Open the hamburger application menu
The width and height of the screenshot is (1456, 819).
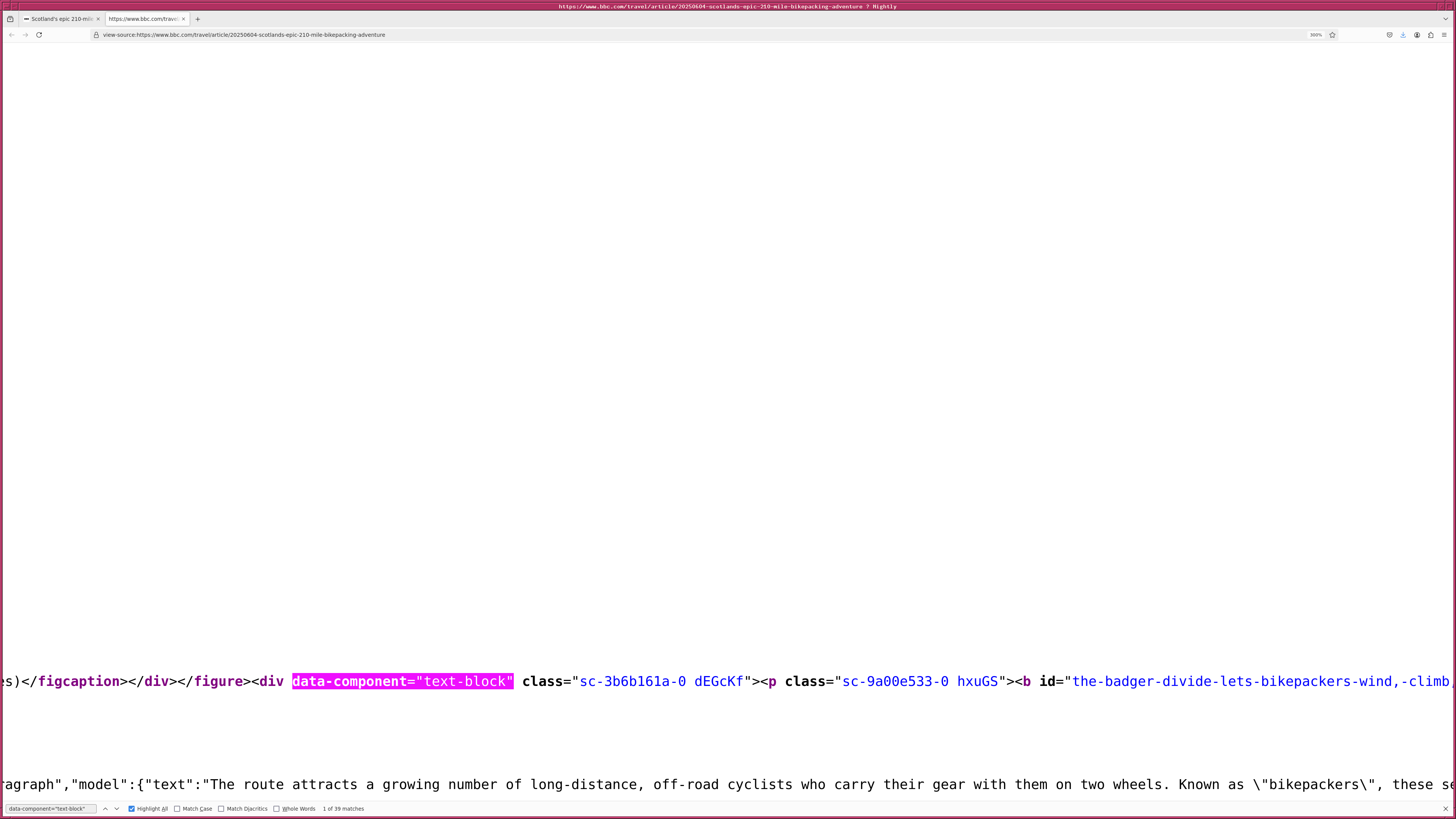click(x=1444, y=35)
